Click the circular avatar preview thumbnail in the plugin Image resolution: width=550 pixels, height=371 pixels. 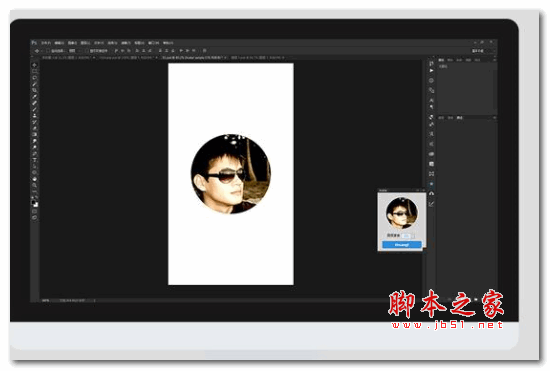click(402, 213)
